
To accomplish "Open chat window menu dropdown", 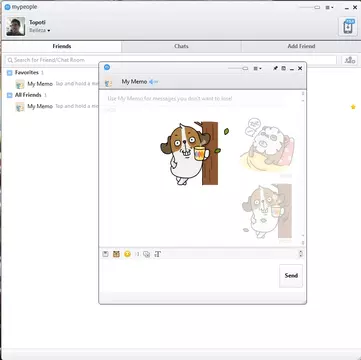I will [x=257, y=68].
